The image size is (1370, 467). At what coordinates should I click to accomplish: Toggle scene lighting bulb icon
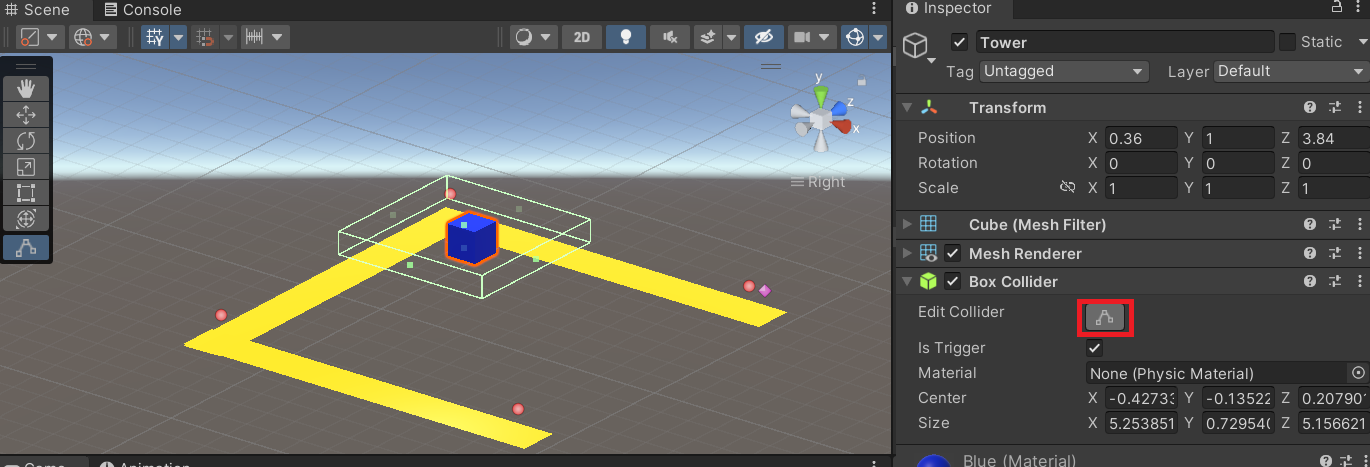click(x=626, y=37)
